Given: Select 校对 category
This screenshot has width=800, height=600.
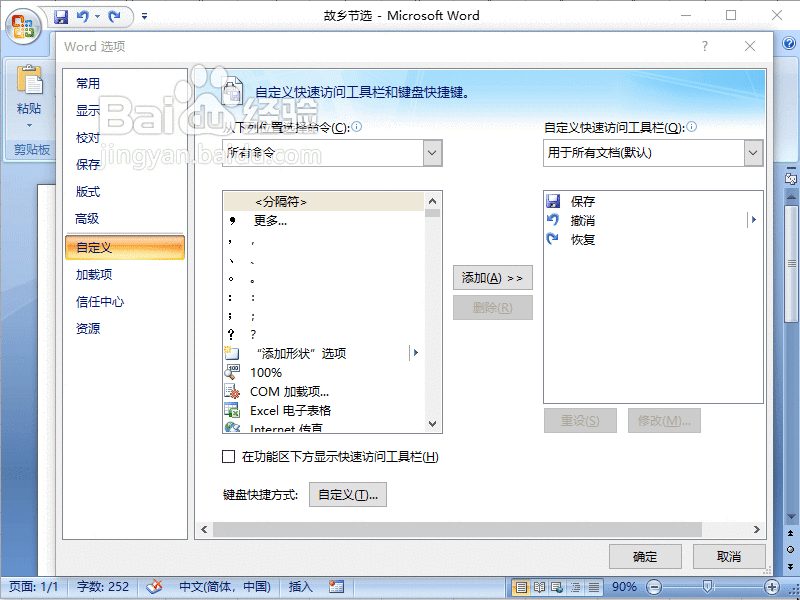Looking at the screenshot, I should click(x=88, y=138).
